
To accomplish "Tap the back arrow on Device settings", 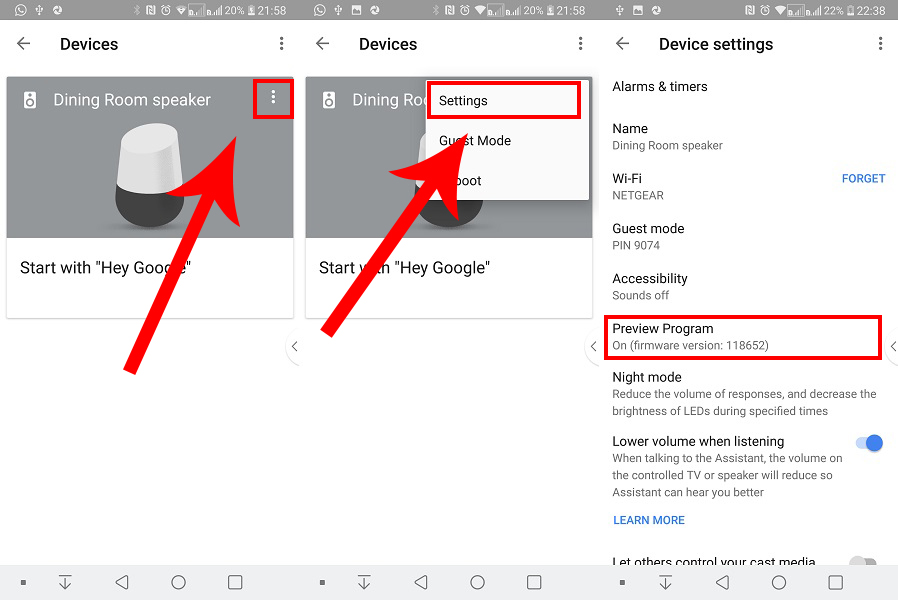I will [622, 44].
